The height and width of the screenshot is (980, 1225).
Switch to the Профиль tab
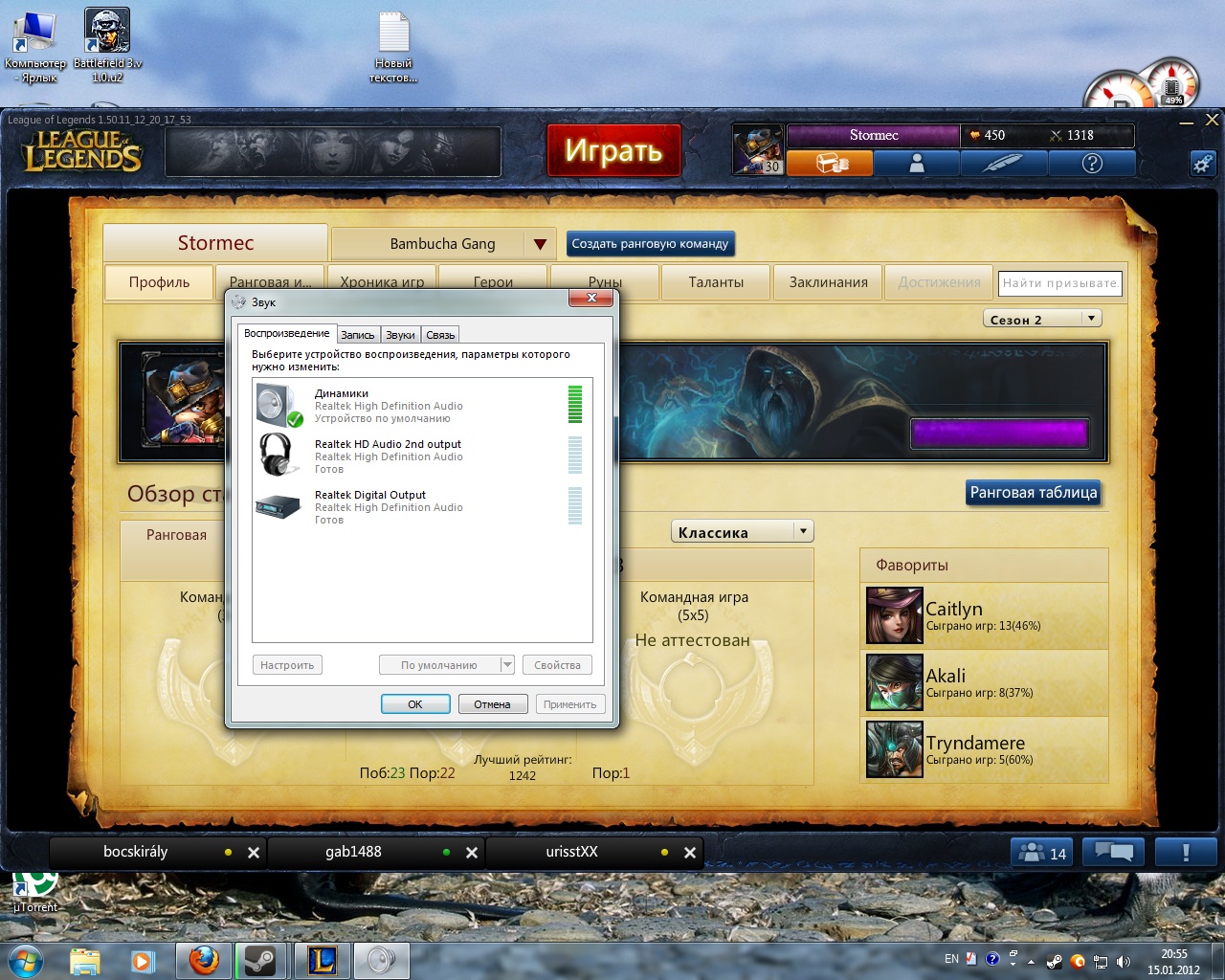tap(159, 282)
